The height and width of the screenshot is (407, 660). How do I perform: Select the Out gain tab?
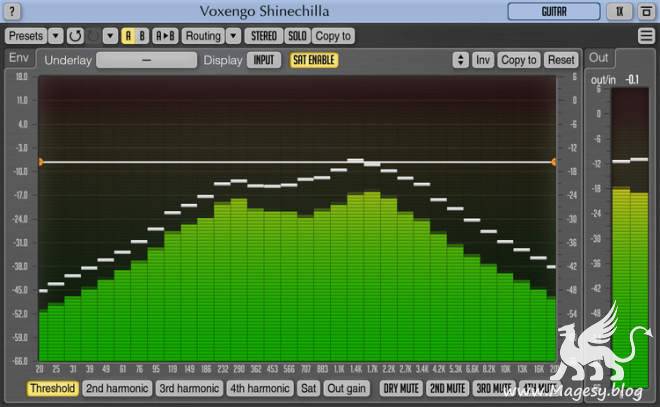click(x=346, y=388)
